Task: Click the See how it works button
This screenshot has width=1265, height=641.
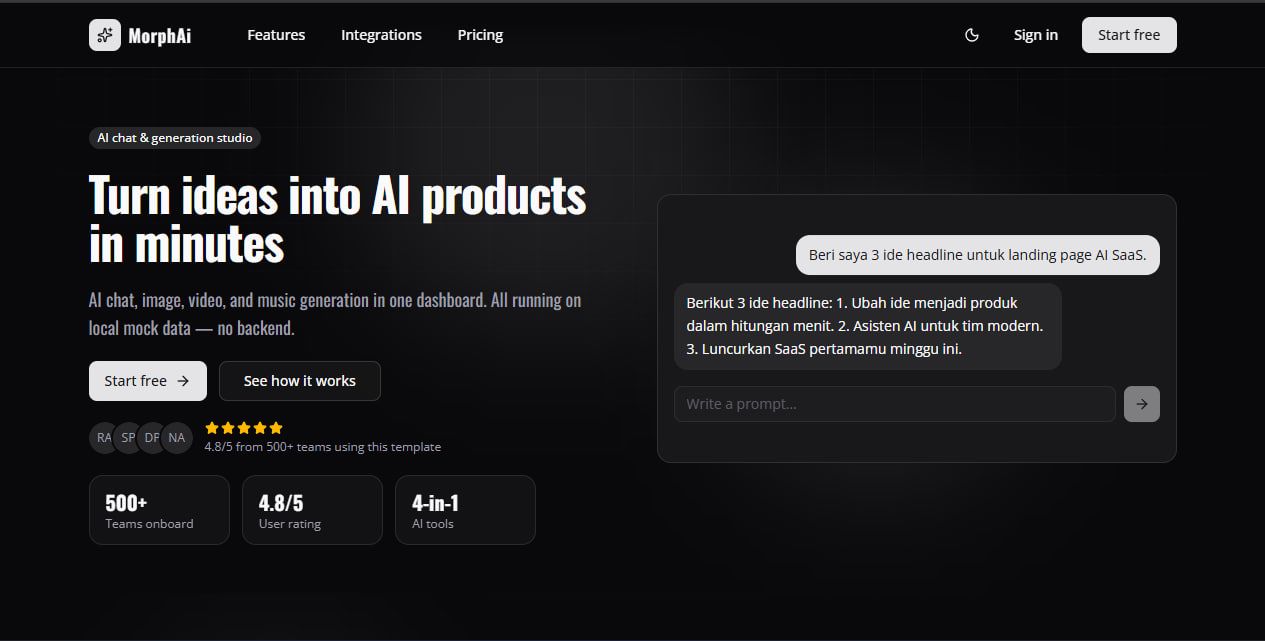Action: (x=300, y=381)
